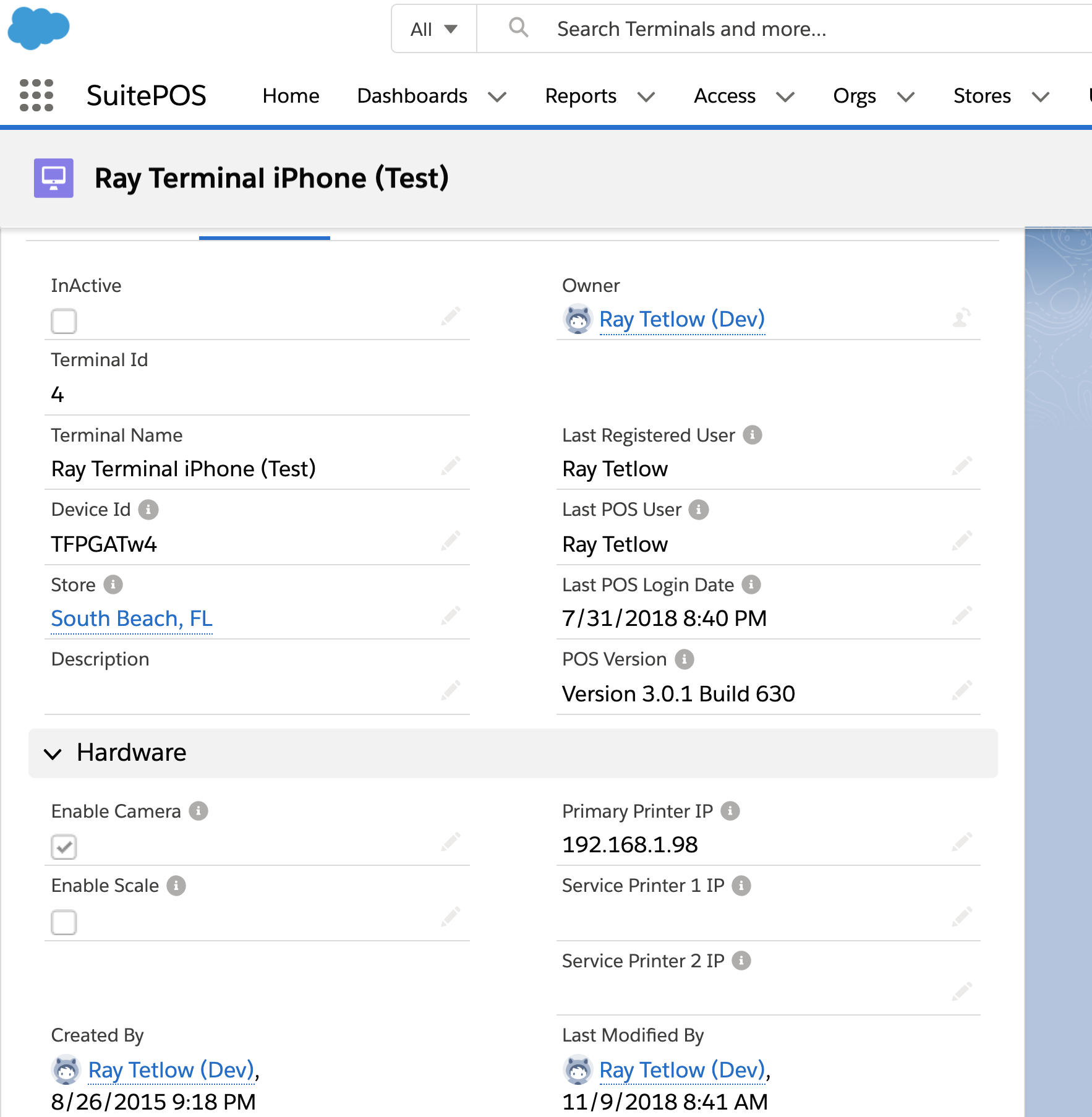1092x1117 pixels.
Task: Open the App Launcher grid icon
Action: pyautogui.click(x=36, y=95)
